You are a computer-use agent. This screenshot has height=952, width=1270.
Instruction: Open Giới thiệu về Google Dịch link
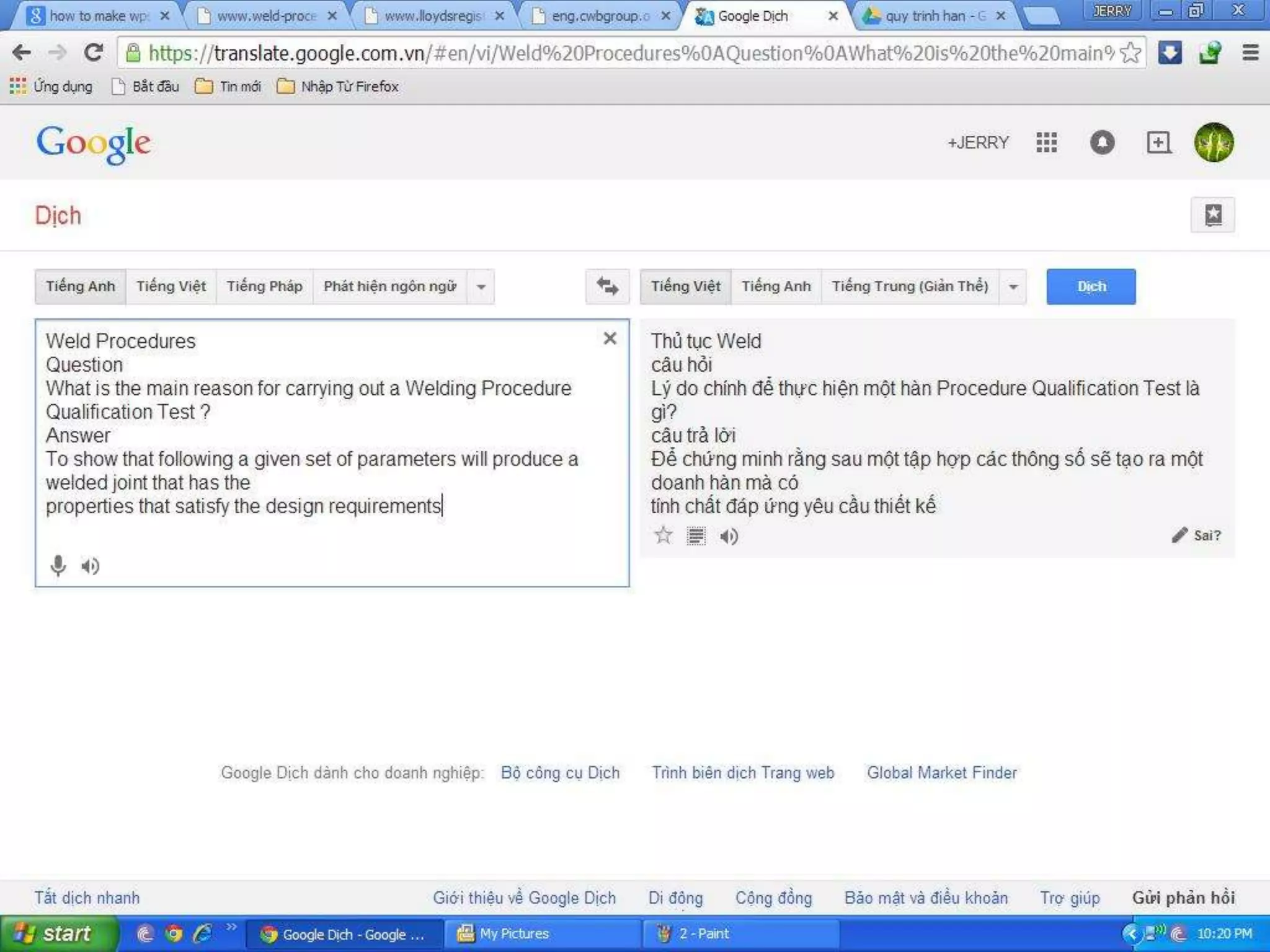(x=525, y=897)
